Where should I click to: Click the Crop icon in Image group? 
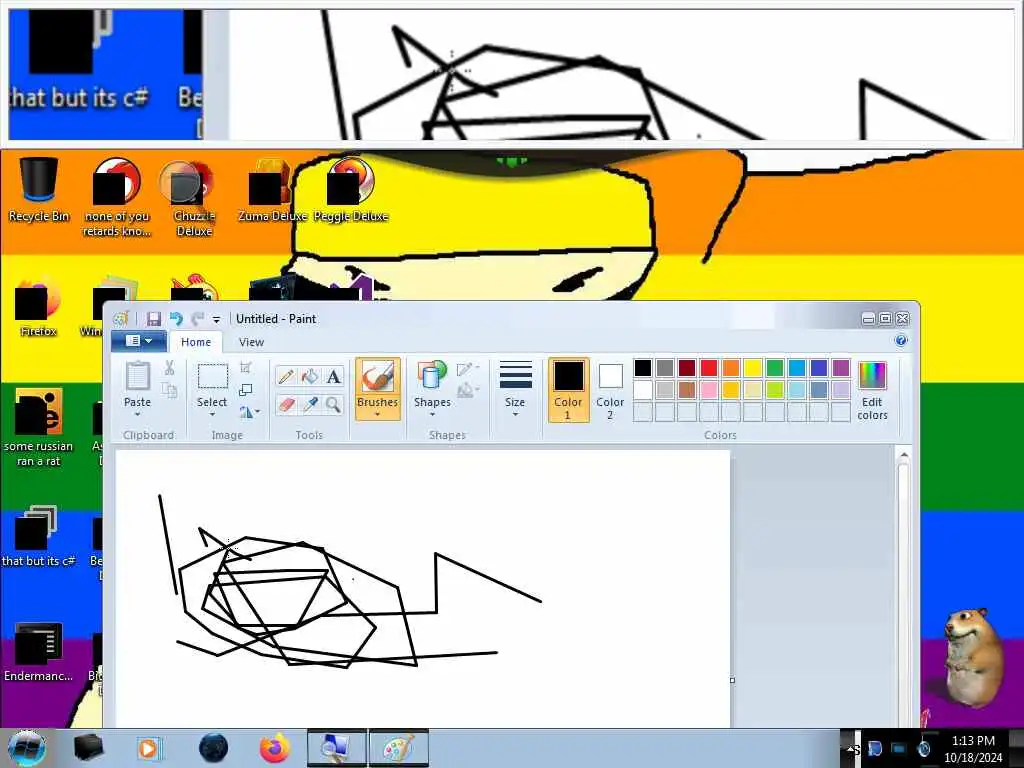pyautogui.click(x=246, y=368)
